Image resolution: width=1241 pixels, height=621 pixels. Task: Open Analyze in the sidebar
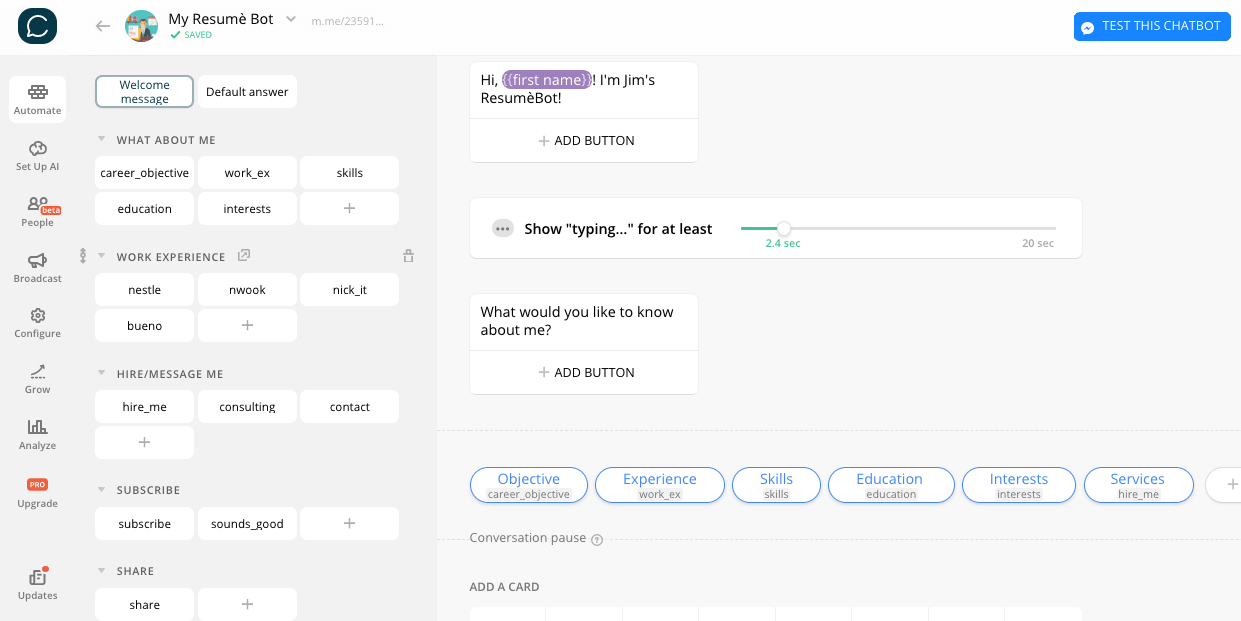[38, 434]
